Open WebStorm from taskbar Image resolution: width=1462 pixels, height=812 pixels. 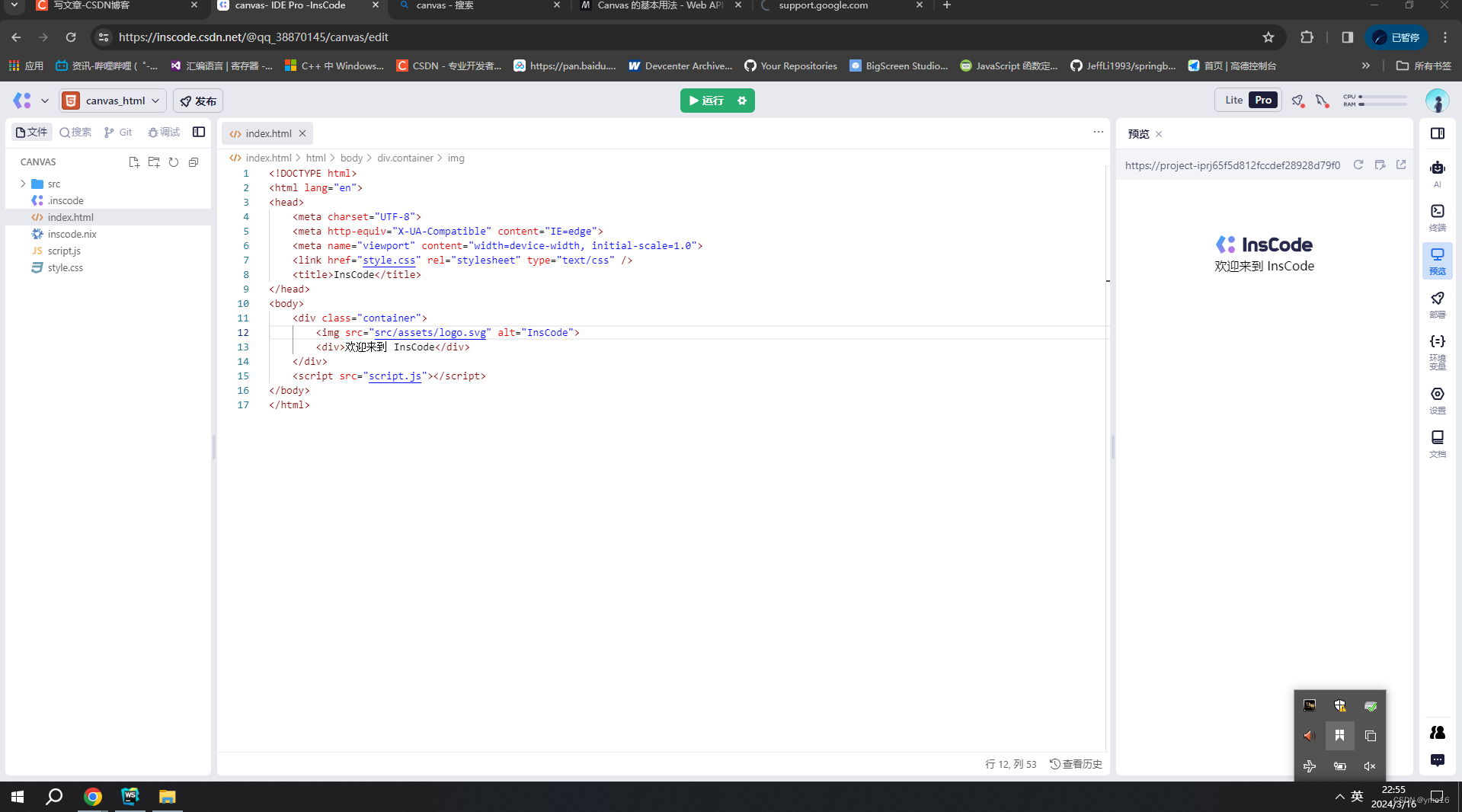[130, 797]
